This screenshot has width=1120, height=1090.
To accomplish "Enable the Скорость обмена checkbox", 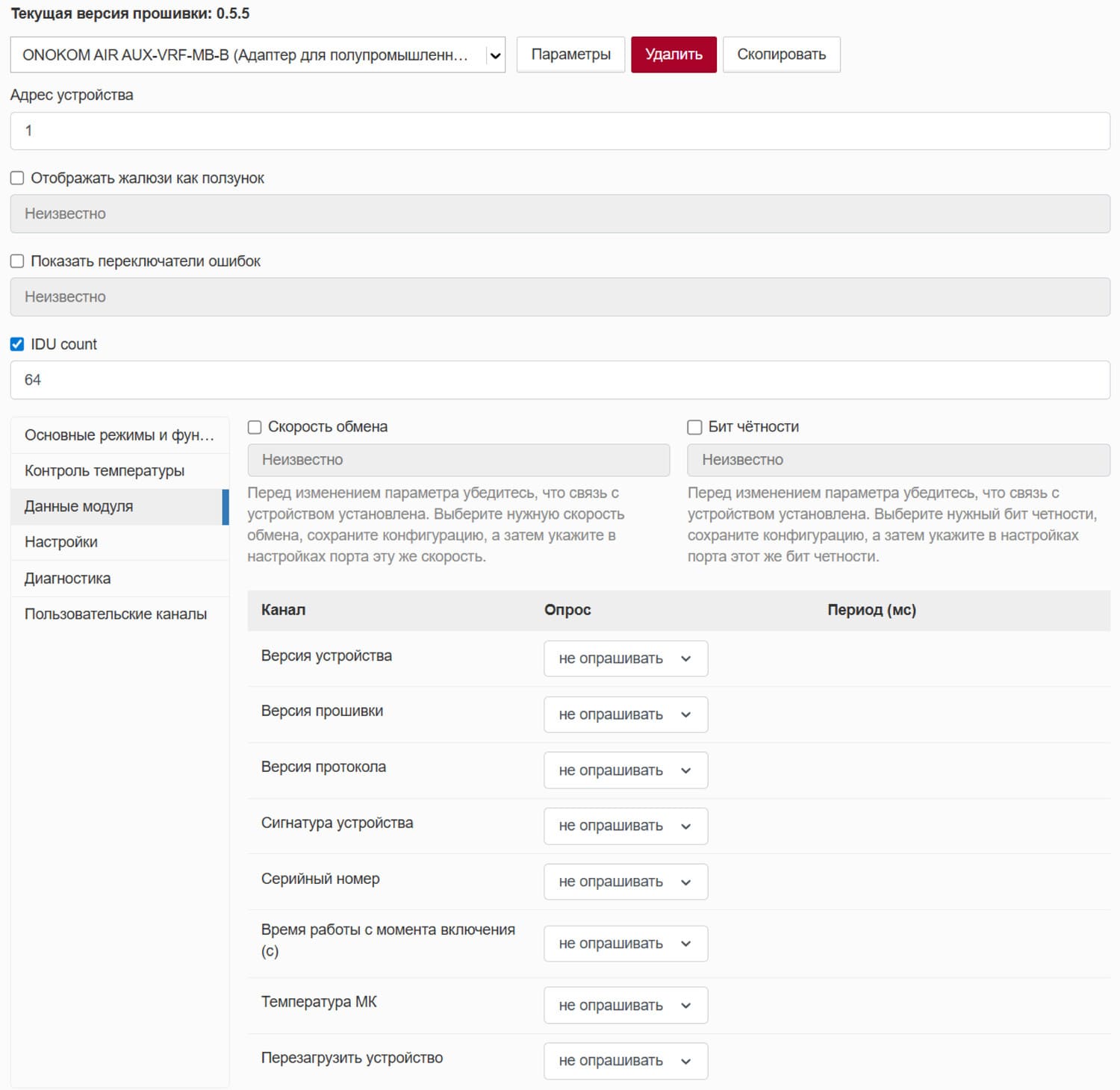I will pos(255,427).
